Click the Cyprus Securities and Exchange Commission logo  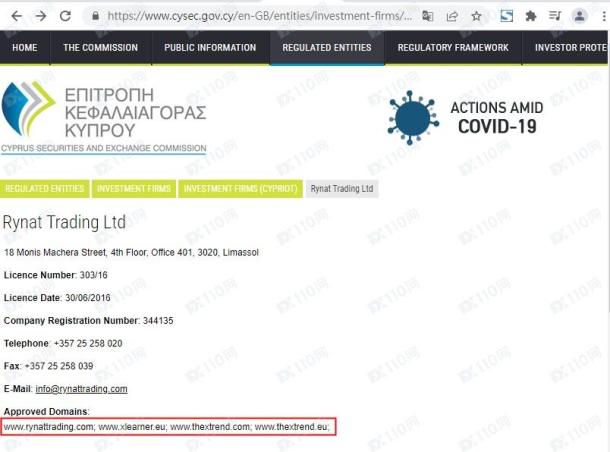point(103,118)
